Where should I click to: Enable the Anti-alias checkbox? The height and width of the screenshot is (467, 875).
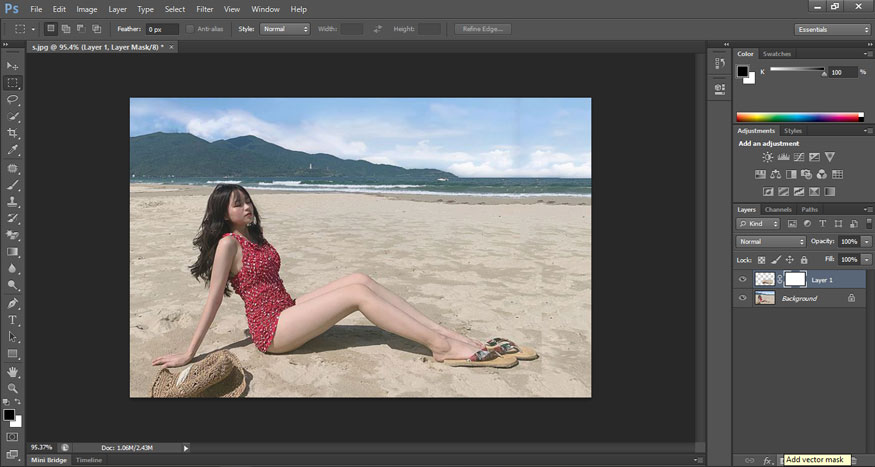click(191, 29)
